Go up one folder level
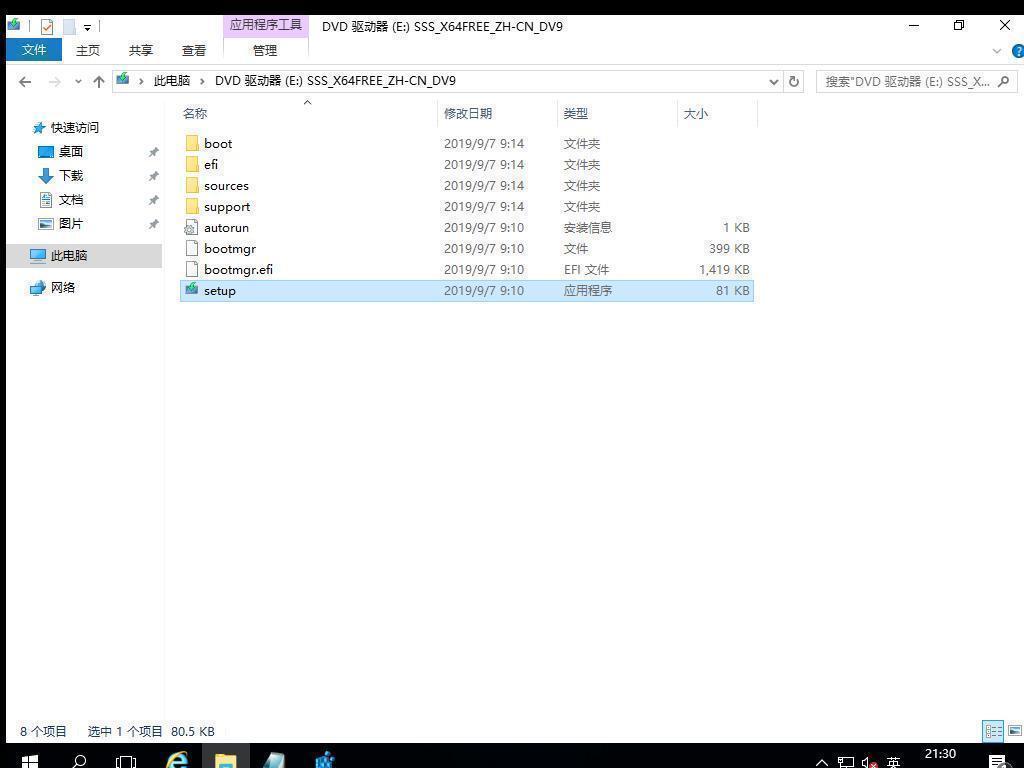Image resolution: width=1024 pixels, height=768 pixels. 99,82
